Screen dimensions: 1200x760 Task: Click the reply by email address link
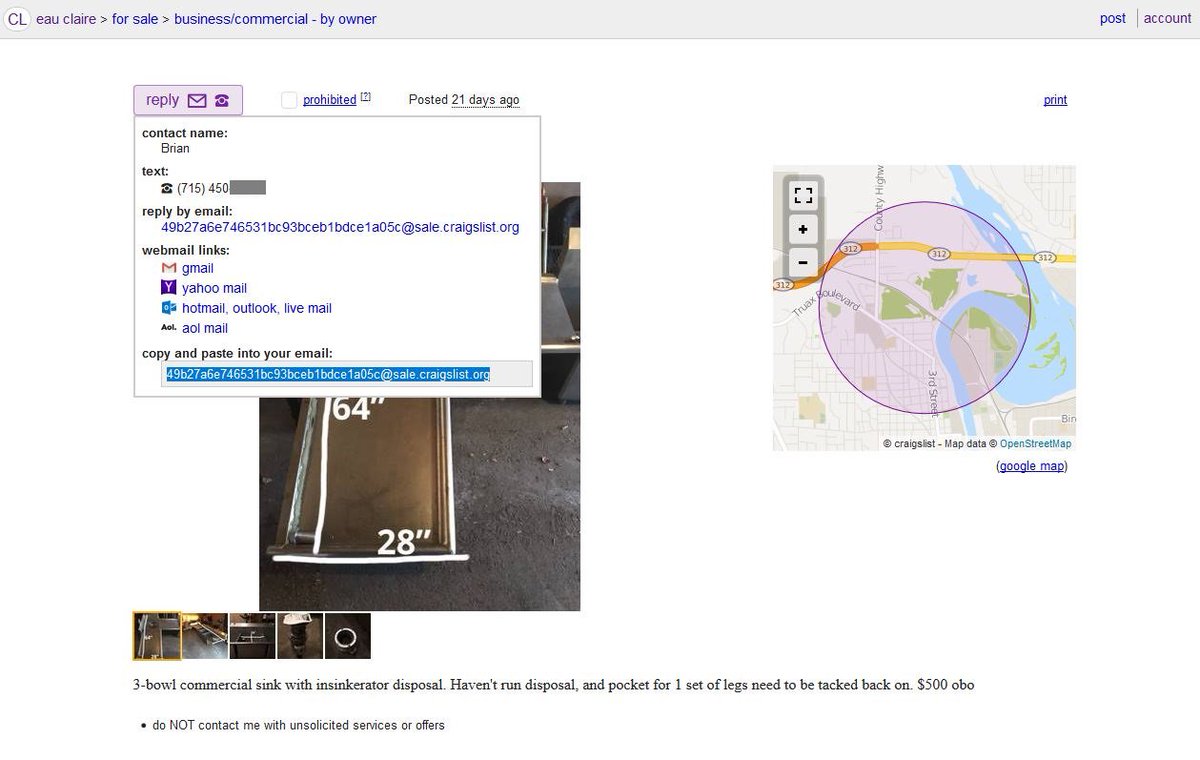[x=340, y=227]
